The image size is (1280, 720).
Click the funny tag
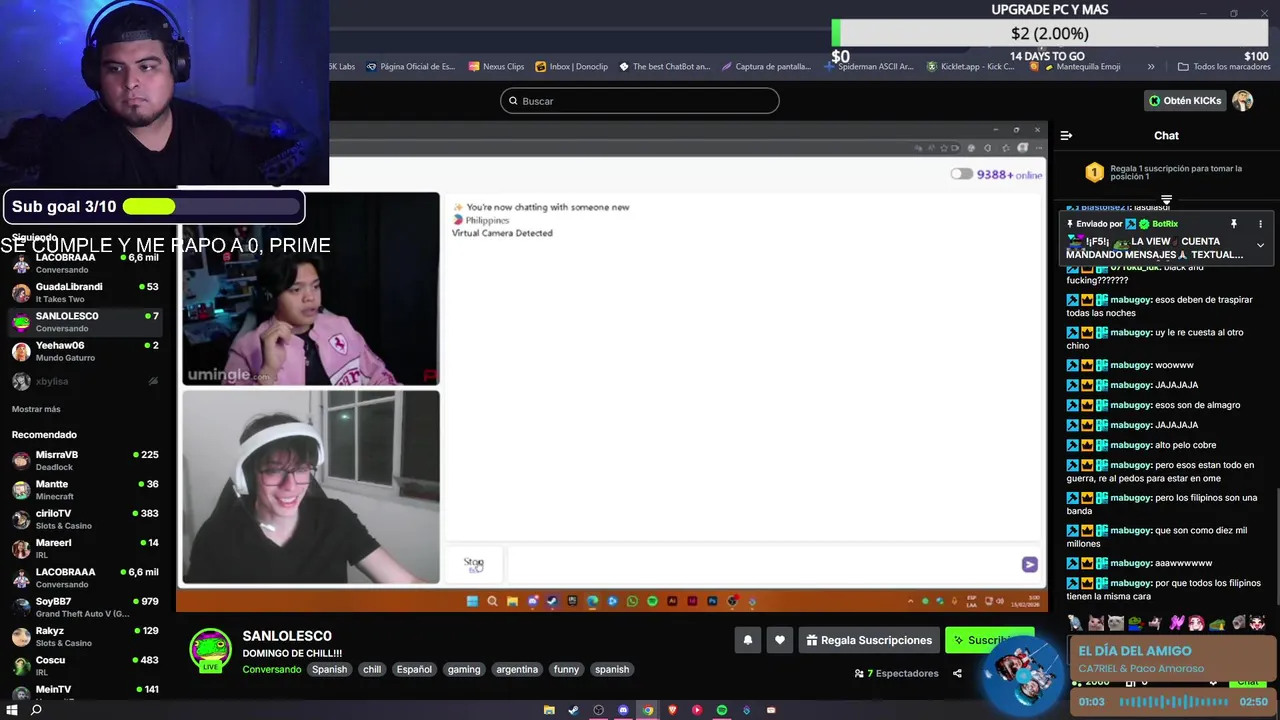coord(566,669)
